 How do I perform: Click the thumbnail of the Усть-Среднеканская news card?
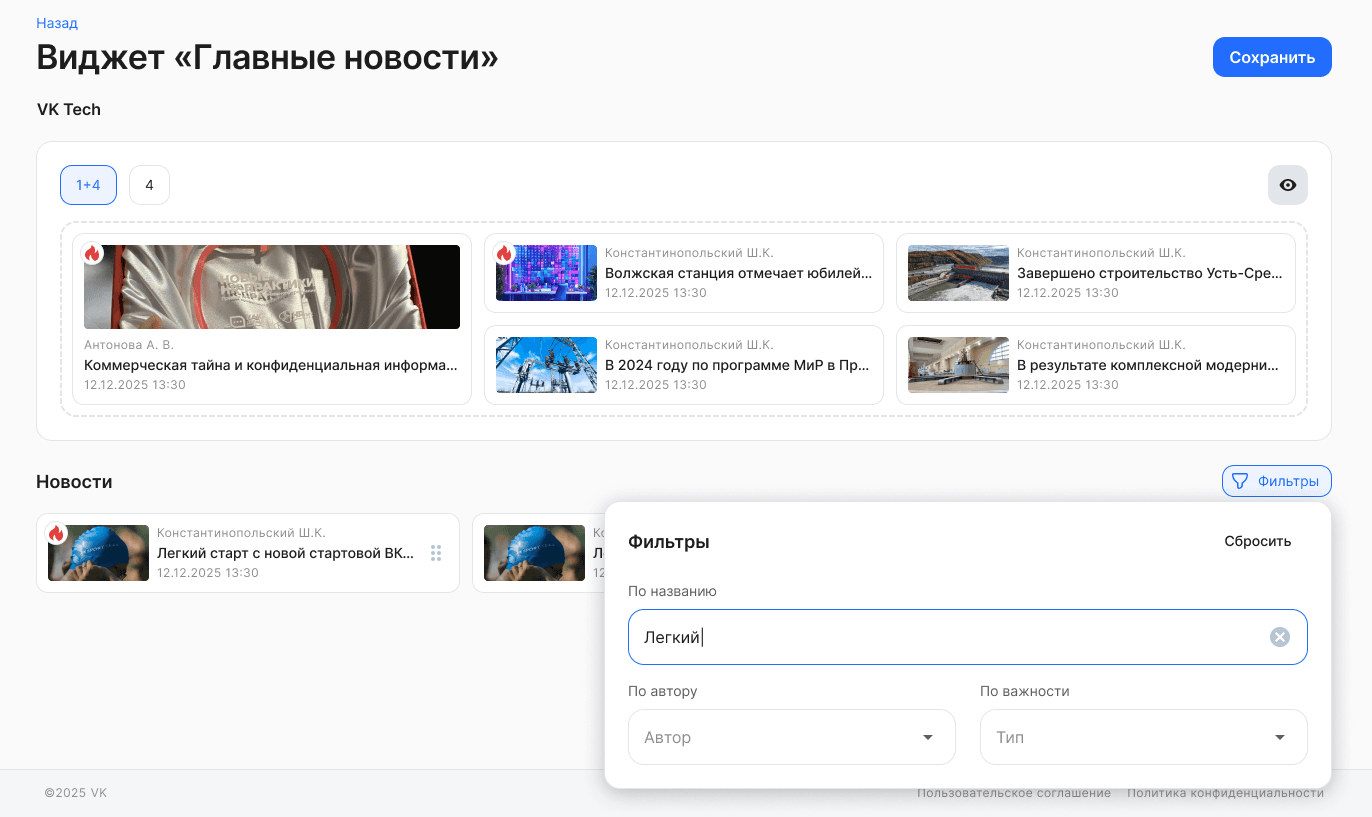pos(958,273)
